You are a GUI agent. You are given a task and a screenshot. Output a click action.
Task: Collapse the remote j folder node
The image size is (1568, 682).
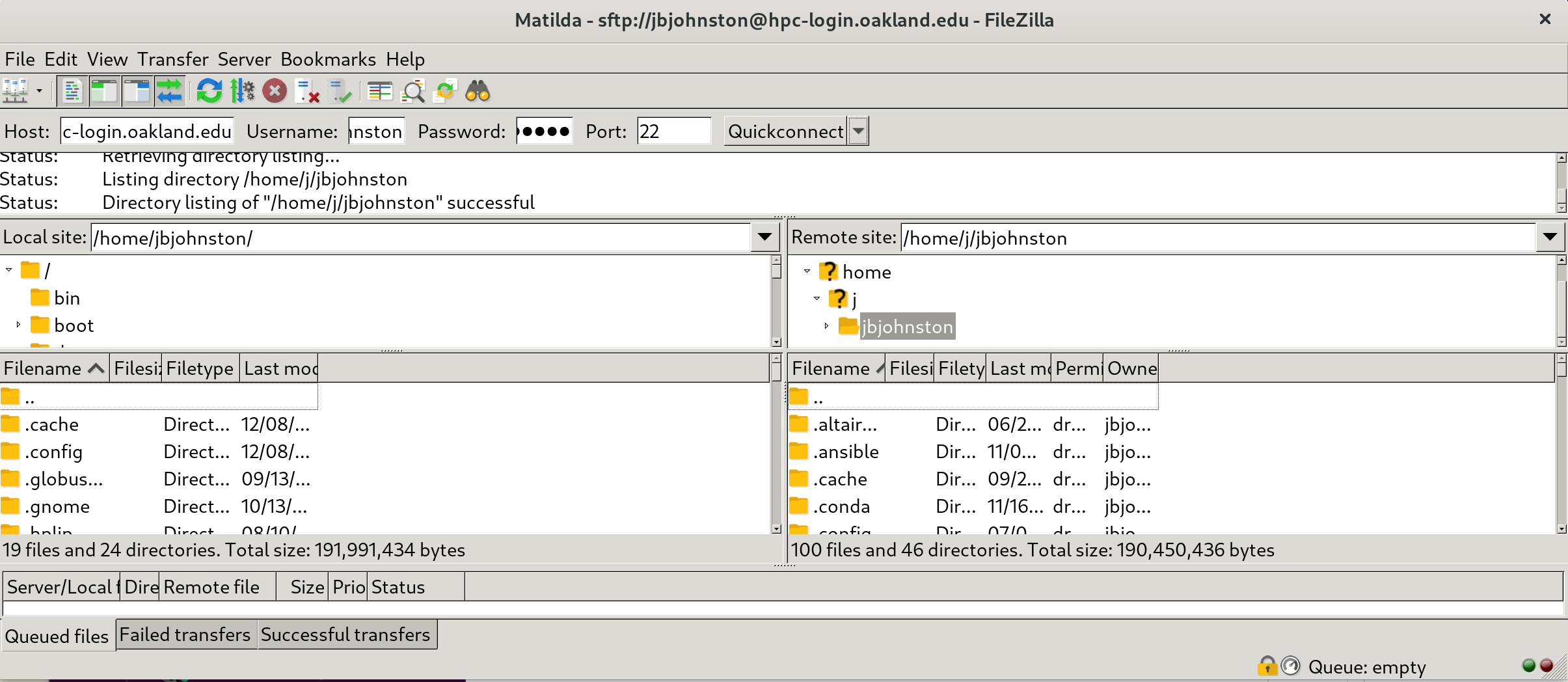tap(817, 298)
